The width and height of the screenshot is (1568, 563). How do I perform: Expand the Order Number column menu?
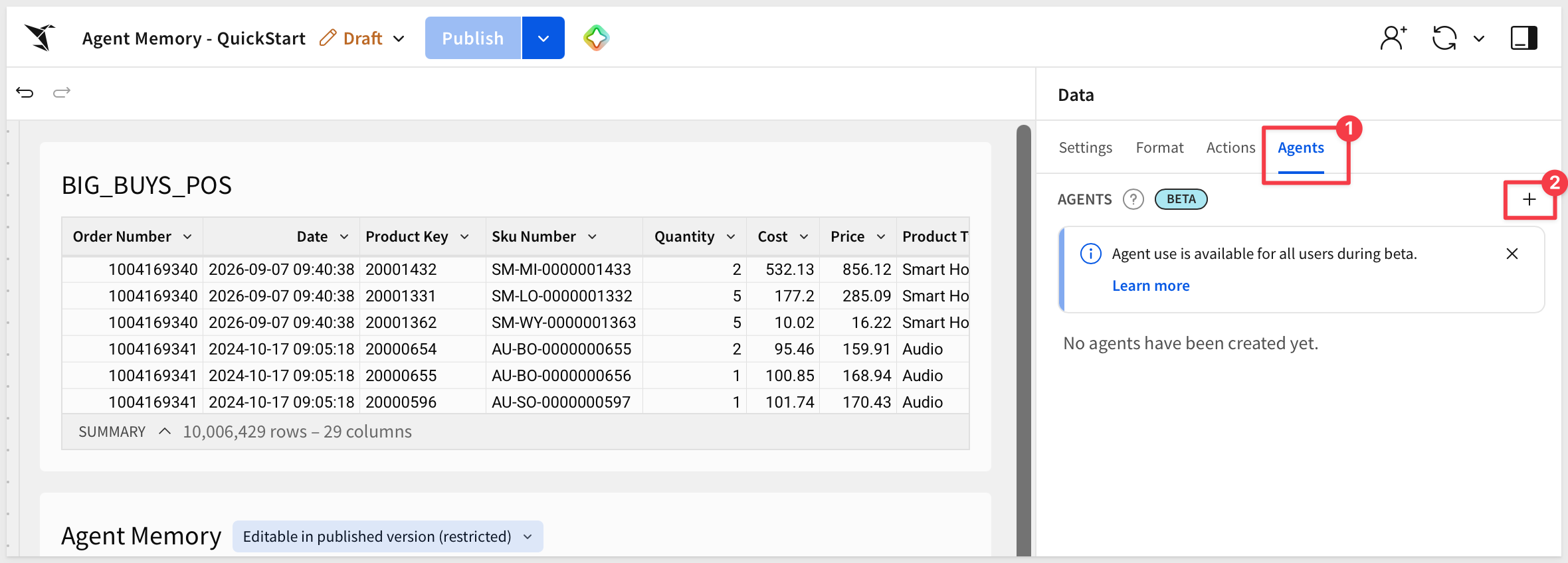[187, 237]
